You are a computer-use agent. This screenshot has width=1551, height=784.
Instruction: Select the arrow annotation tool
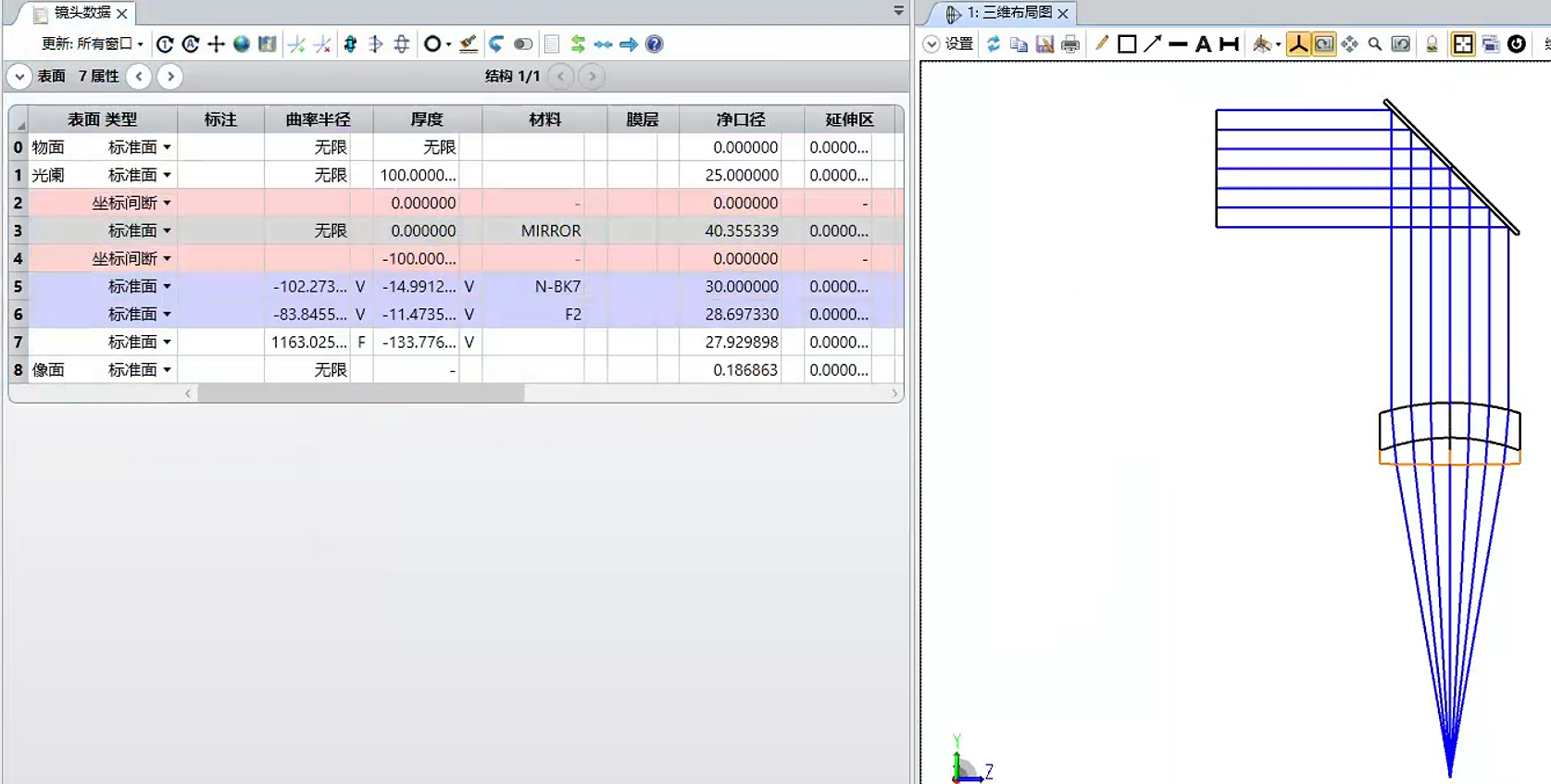coord(1153,44)
